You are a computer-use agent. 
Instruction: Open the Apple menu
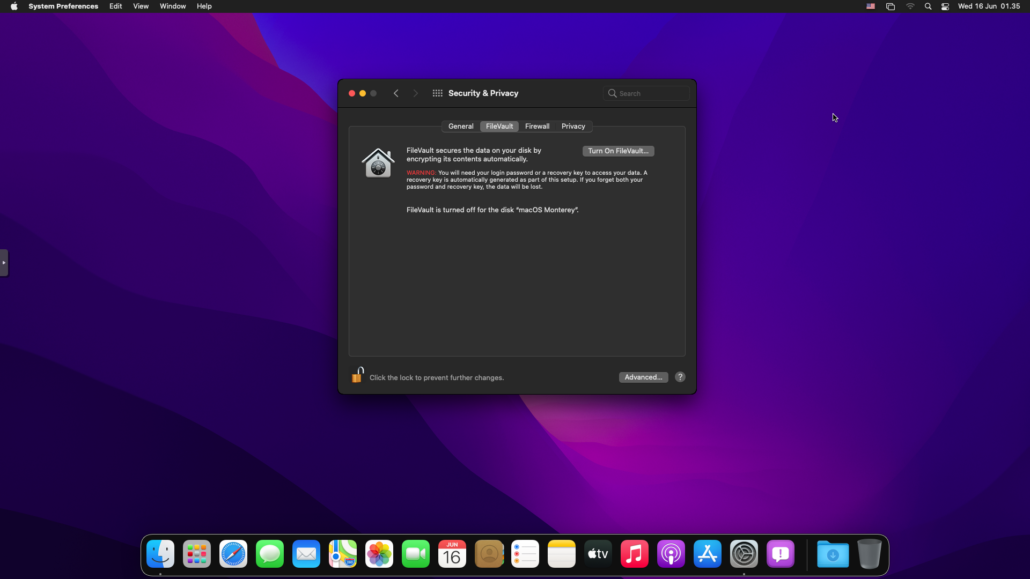pyautogui.click(x=14, y=6)
